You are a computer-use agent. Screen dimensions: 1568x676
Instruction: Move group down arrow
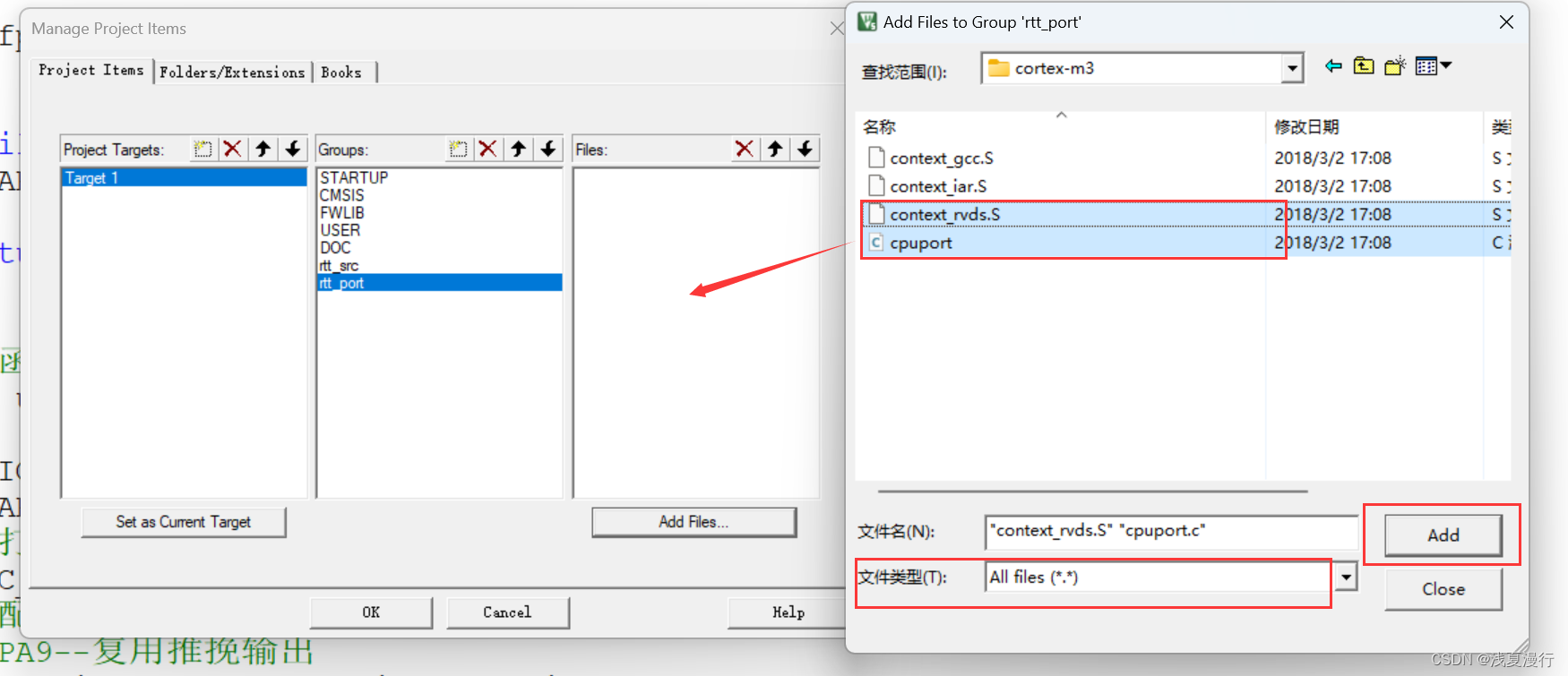pyautogui.click(x=548, y=150)
